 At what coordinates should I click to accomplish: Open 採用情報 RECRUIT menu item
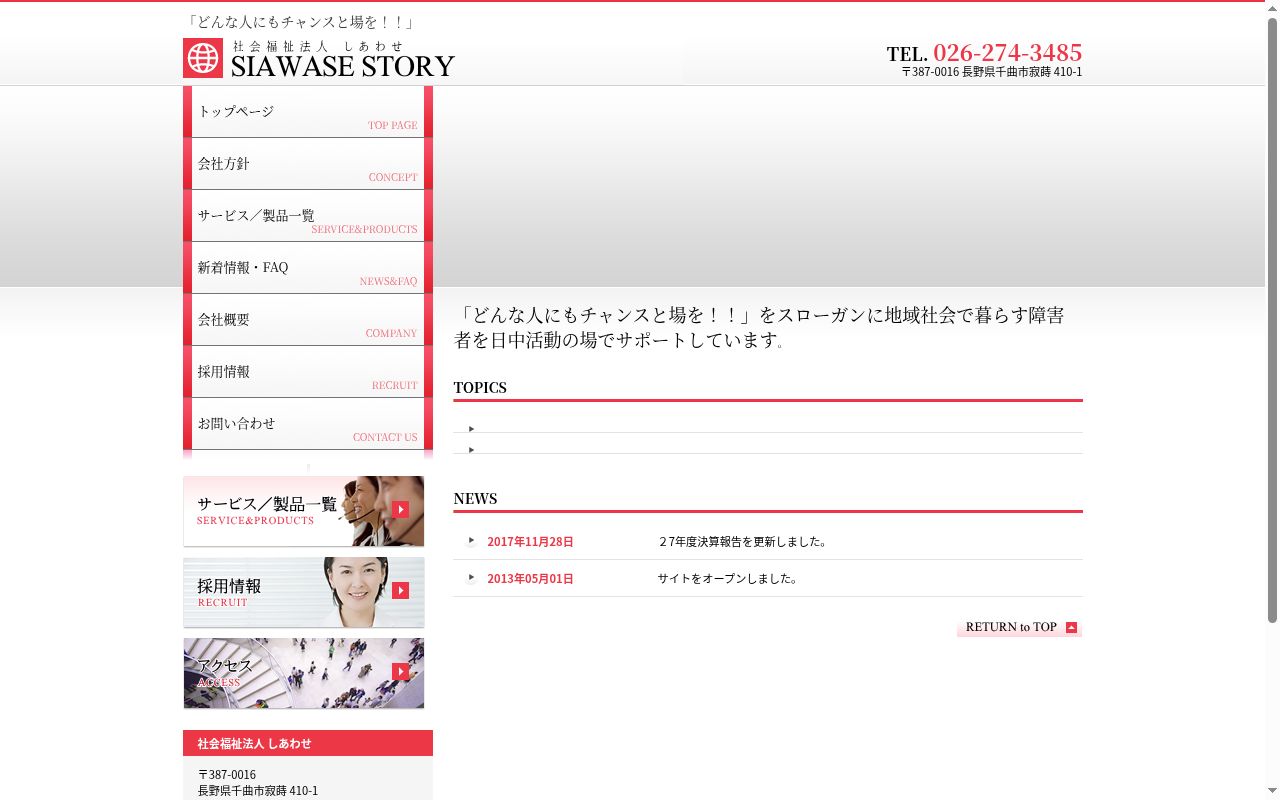[308, 372]
